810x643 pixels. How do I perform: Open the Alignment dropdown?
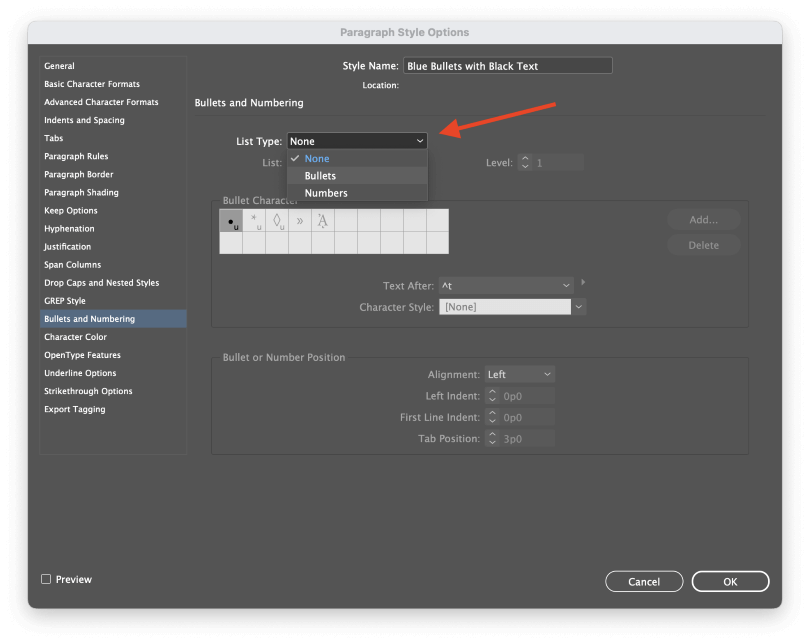[x=519, y=373]
